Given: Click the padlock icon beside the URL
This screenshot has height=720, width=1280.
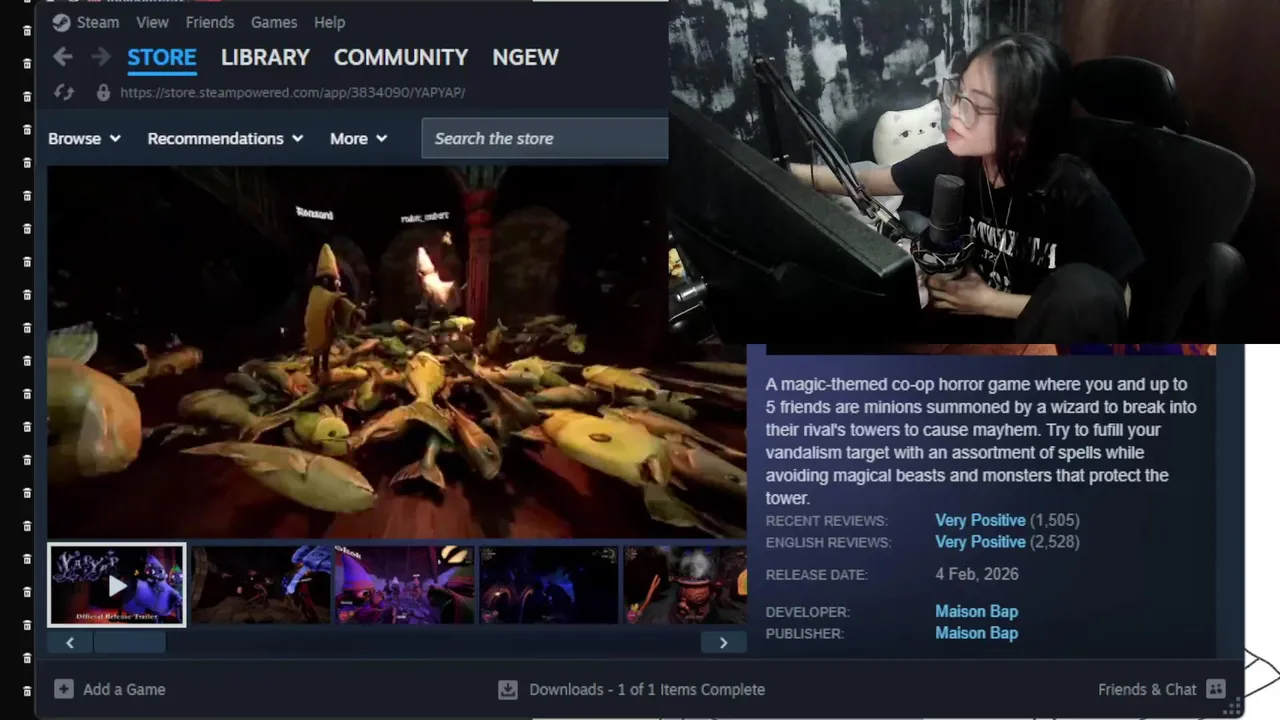Looking at the screenshot, I should coord(102,92).
